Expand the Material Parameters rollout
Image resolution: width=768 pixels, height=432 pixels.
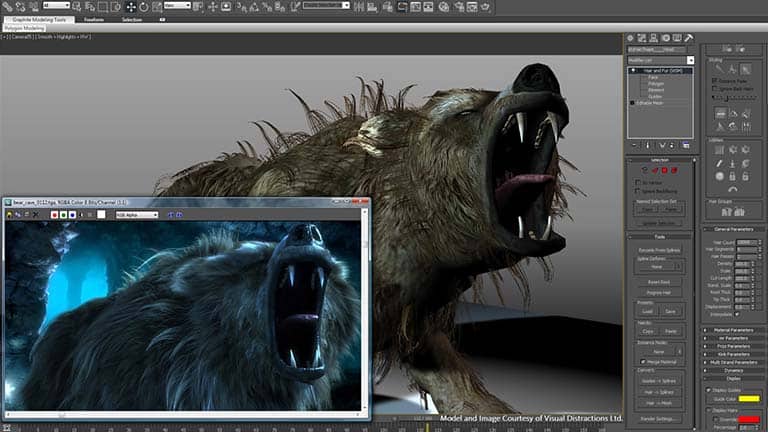pyautogui.click(x=733, y=330)
